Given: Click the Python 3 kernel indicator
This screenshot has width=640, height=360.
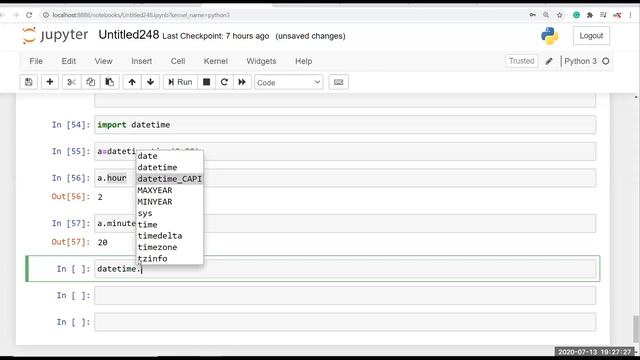Looking at the screenshot, I should [x=580, y=61].
